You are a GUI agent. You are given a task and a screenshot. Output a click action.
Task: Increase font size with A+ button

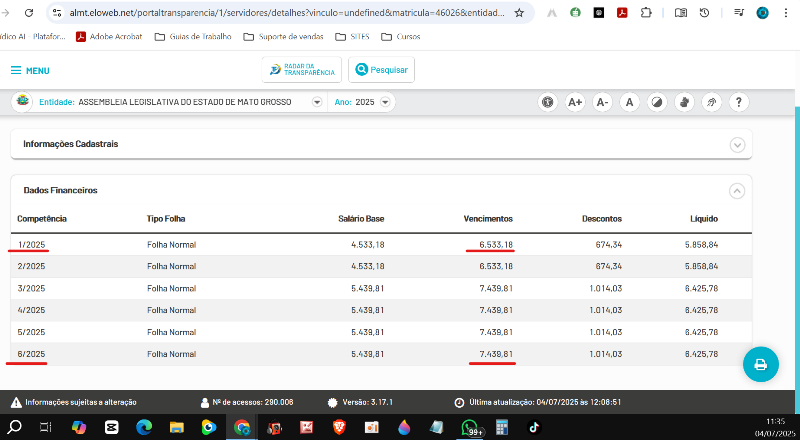click(575, 102)
